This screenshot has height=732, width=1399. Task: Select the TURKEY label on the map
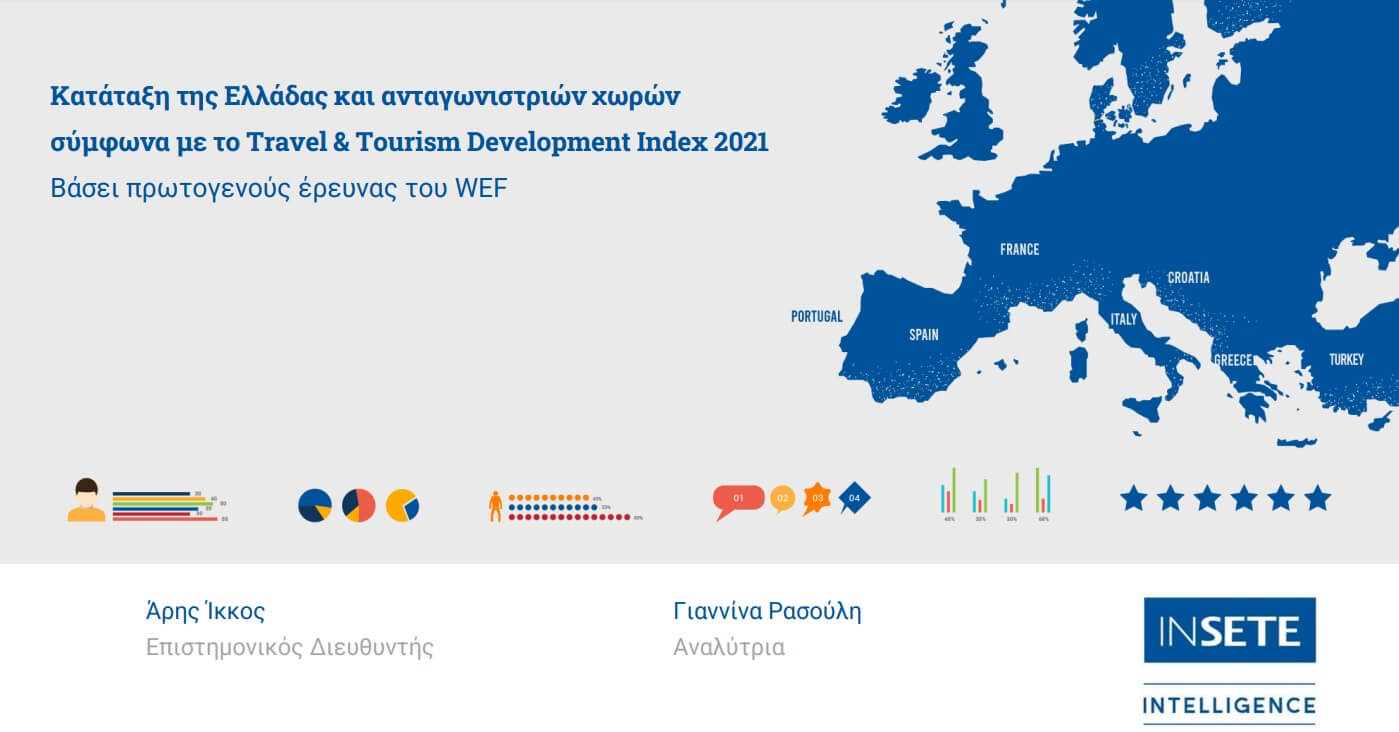tap(1345, 359)
